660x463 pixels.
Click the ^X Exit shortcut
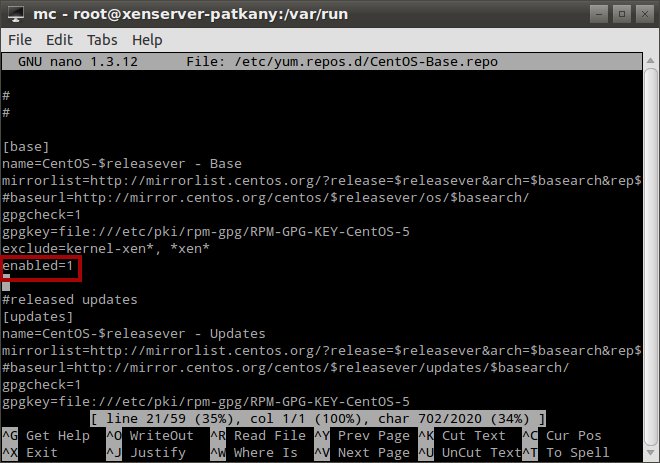[x=30, y=453]
